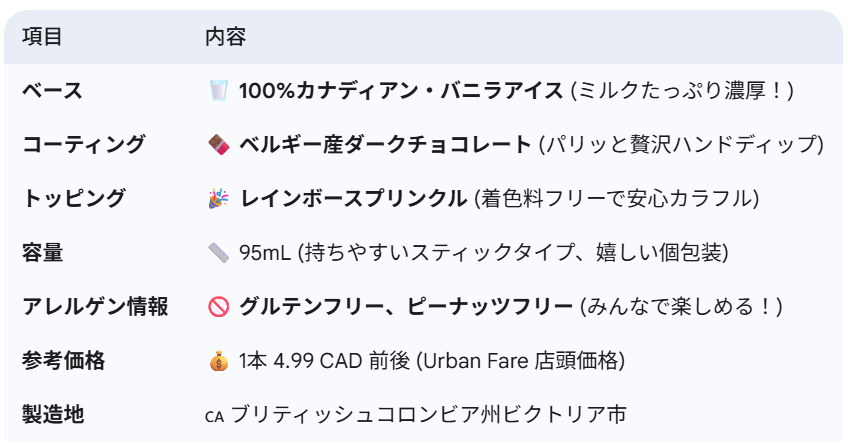This screenshot has height=445, width=848.
Task: Click the chocolate bar emoji icon
Action: 218,144
